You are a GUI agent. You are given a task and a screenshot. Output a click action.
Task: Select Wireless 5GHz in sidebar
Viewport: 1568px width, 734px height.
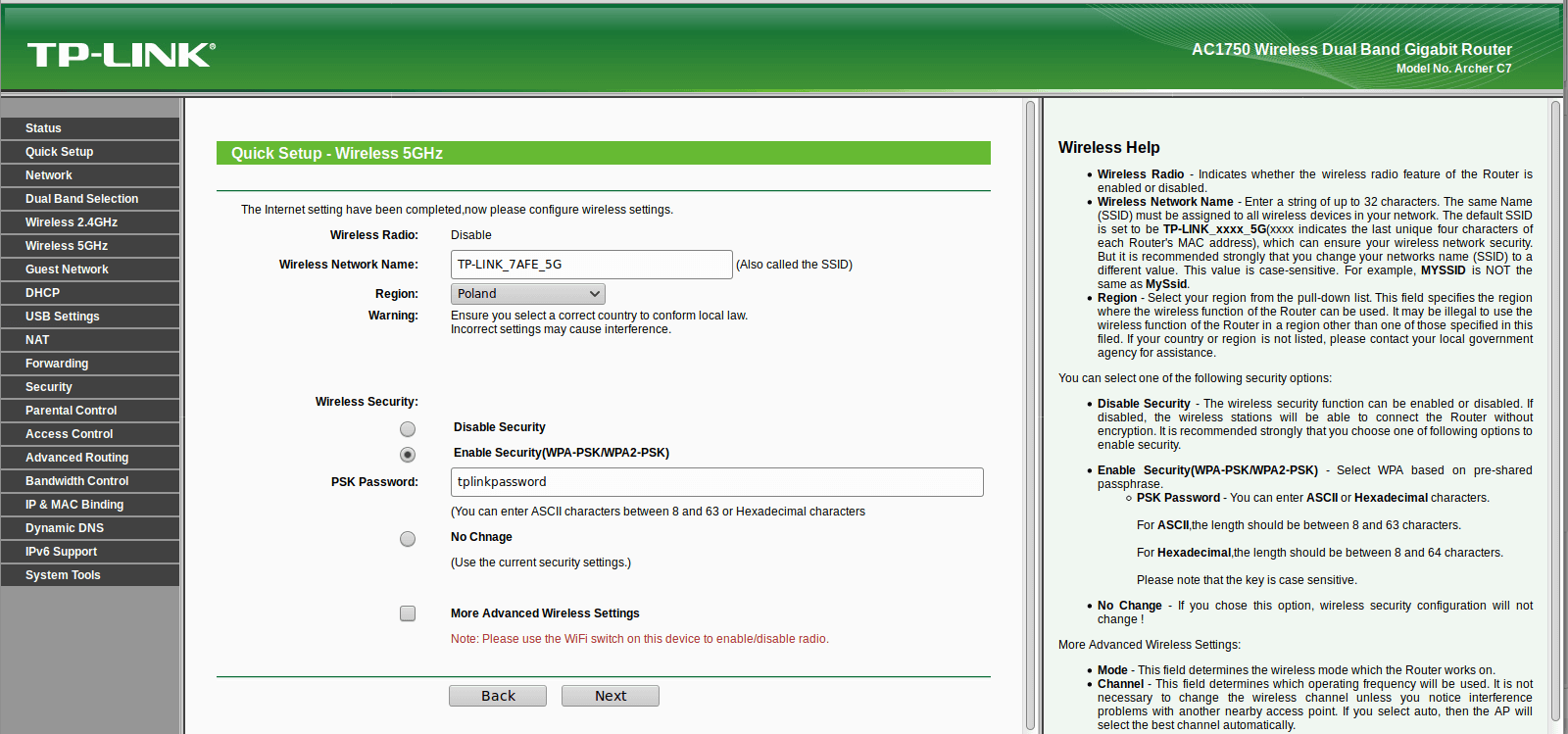(90, 246)
